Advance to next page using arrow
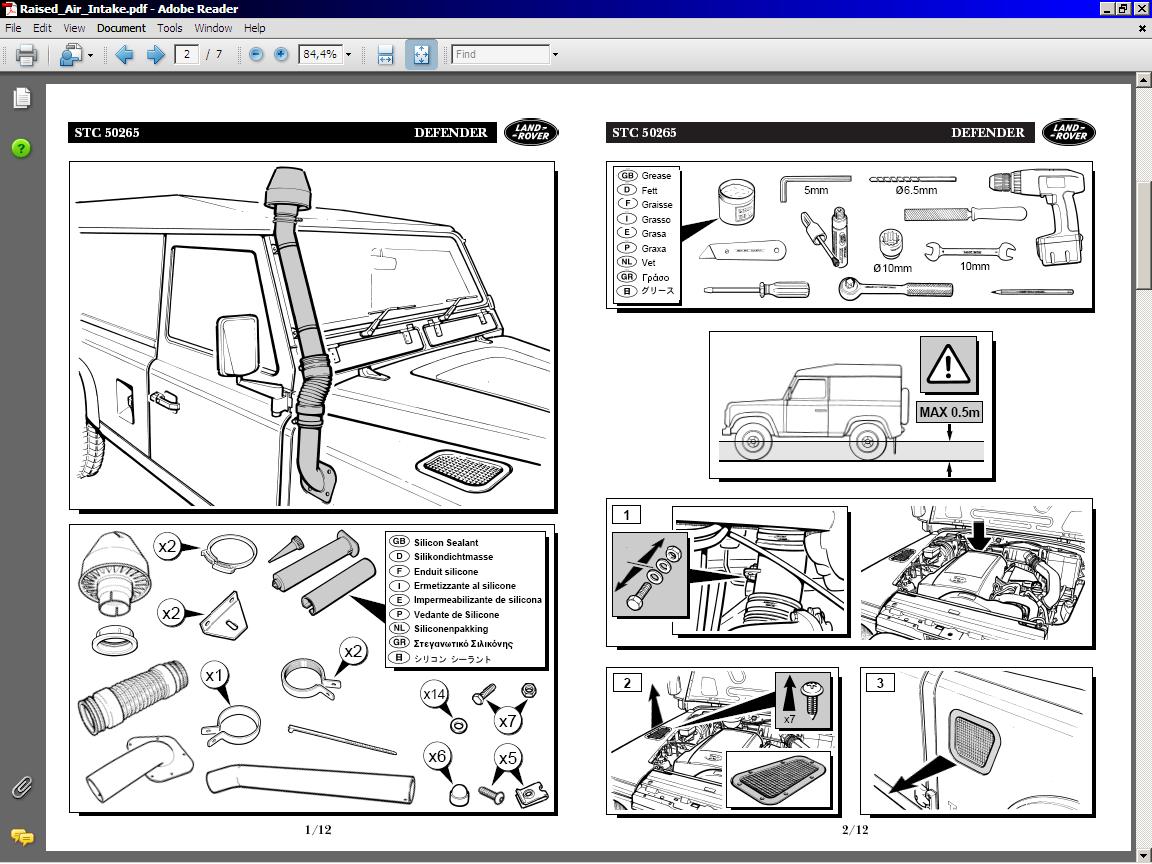The image size is (1152, 864). point(155,55)
